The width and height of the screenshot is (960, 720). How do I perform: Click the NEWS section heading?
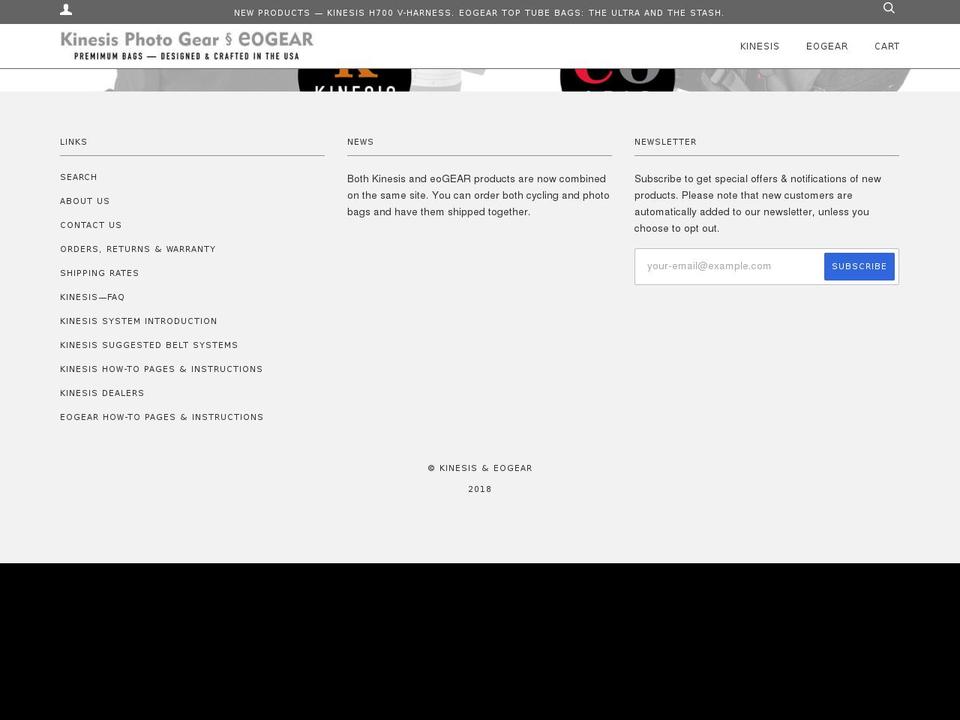[x=360, y=142]
